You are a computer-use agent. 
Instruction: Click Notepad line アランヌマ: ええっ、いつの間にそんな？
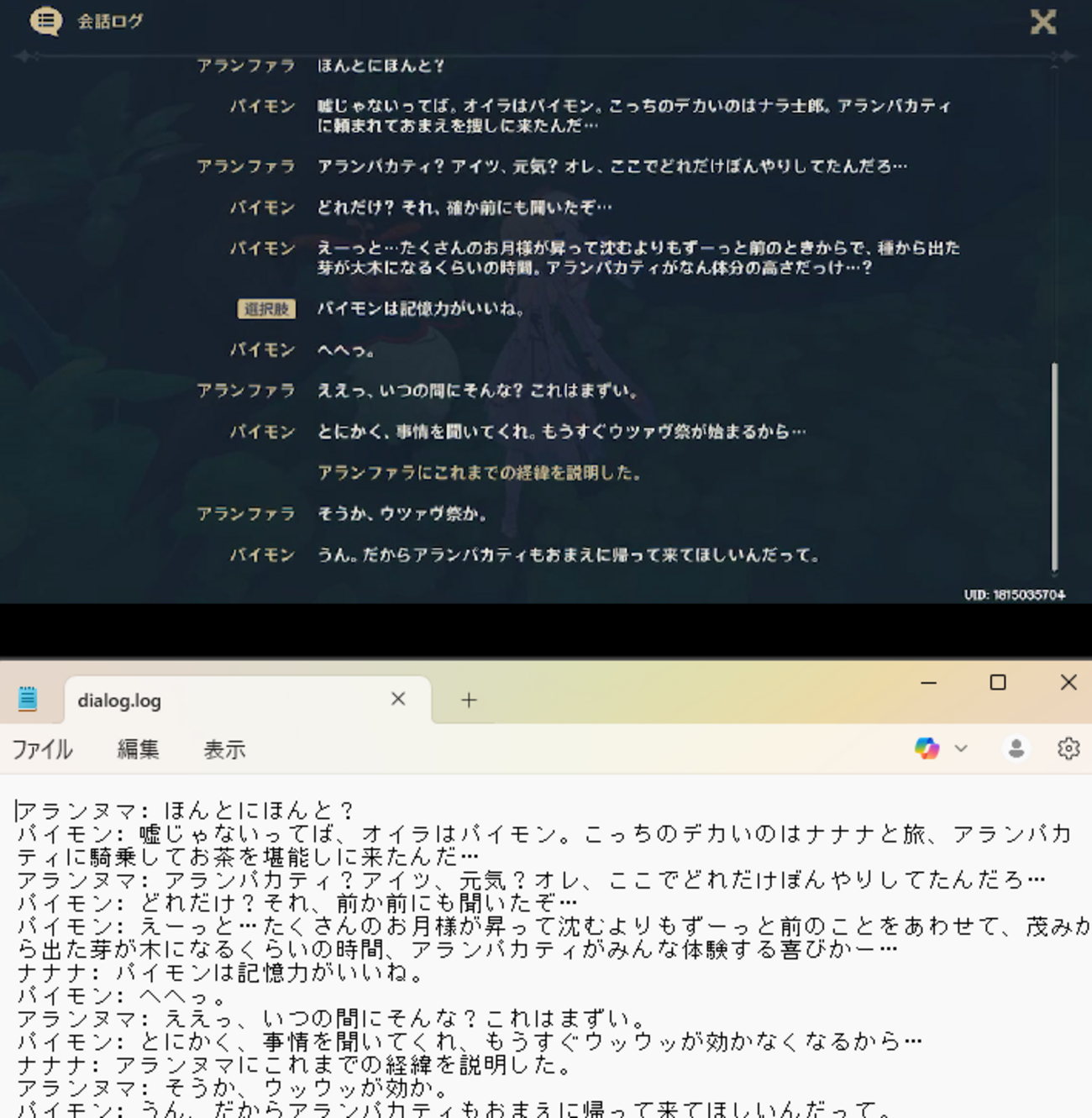pos(333,1019)
